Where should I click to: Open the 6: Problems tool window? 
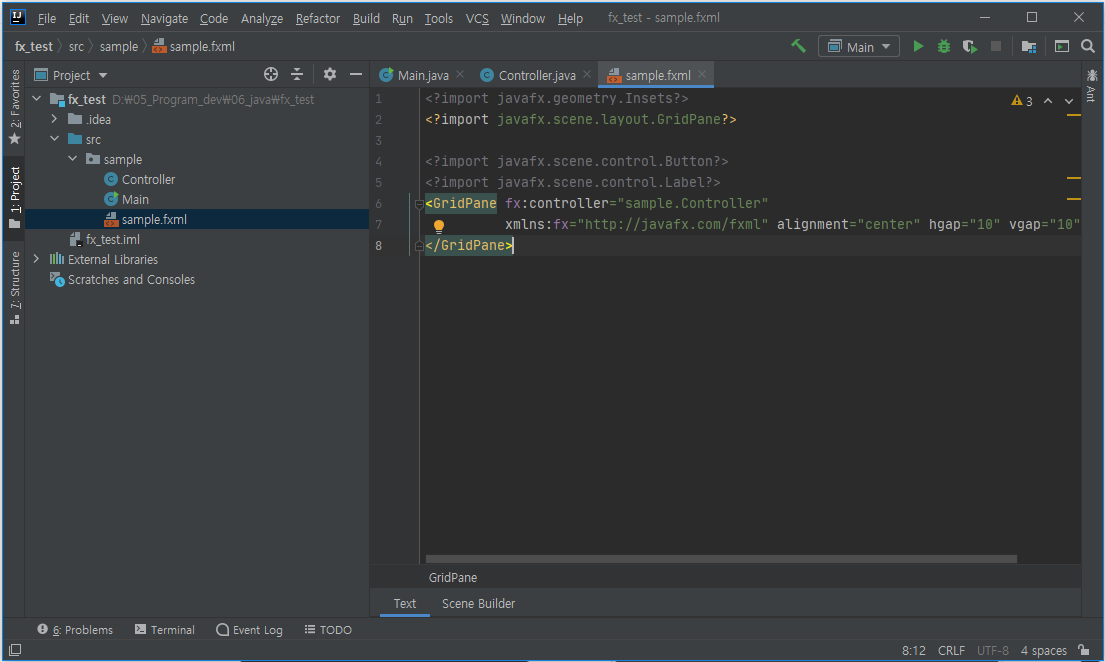coord(75,630)
